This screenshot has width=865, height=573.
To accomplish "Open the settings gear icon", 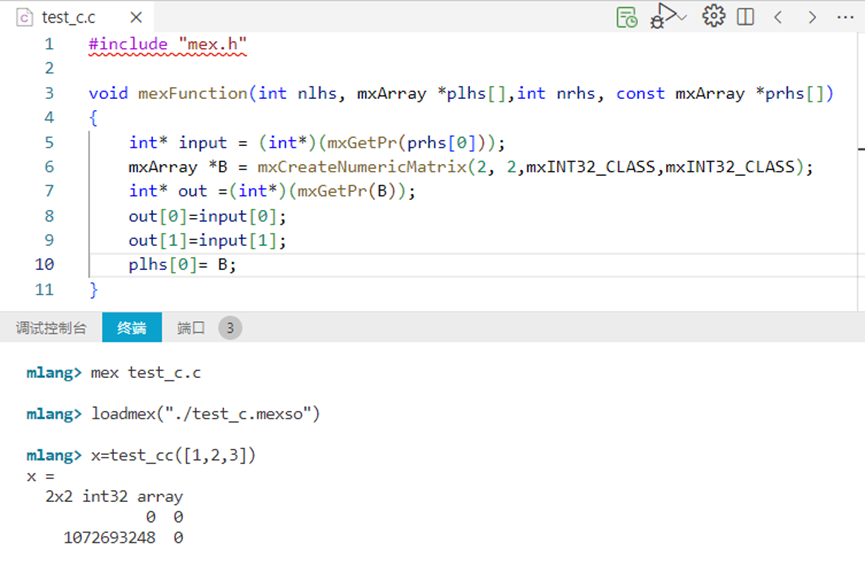I will 713,16.
